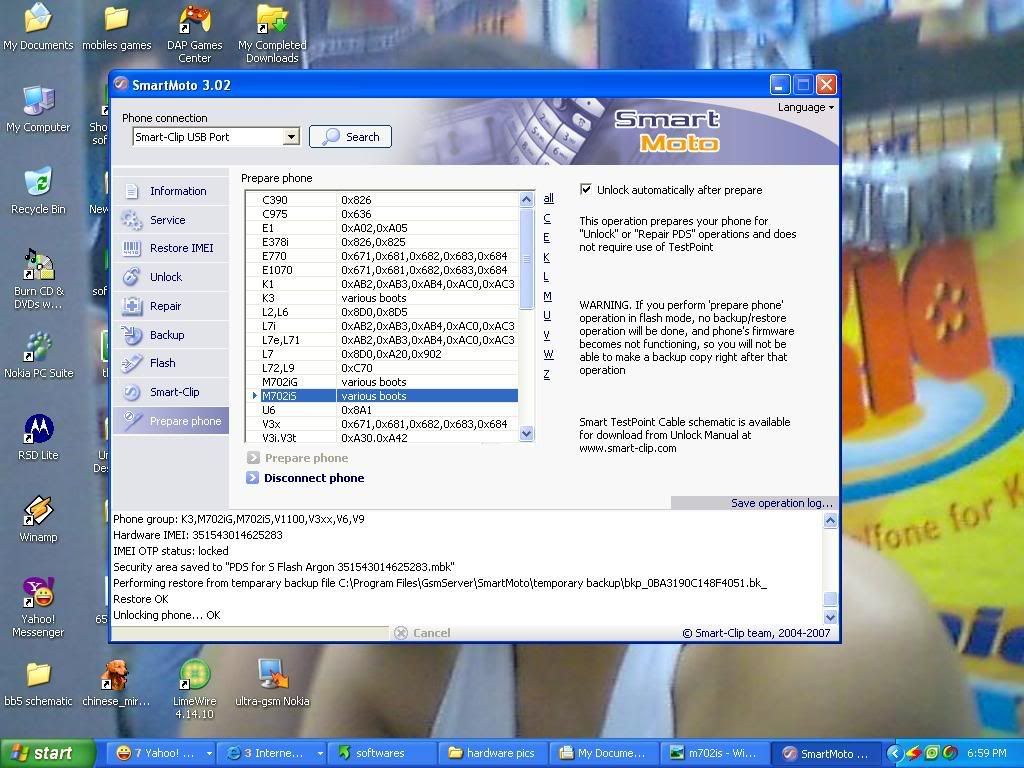The image size is (1024, 768).
Task: Filter phone list by letter K
Action: [x=547, y=257]
